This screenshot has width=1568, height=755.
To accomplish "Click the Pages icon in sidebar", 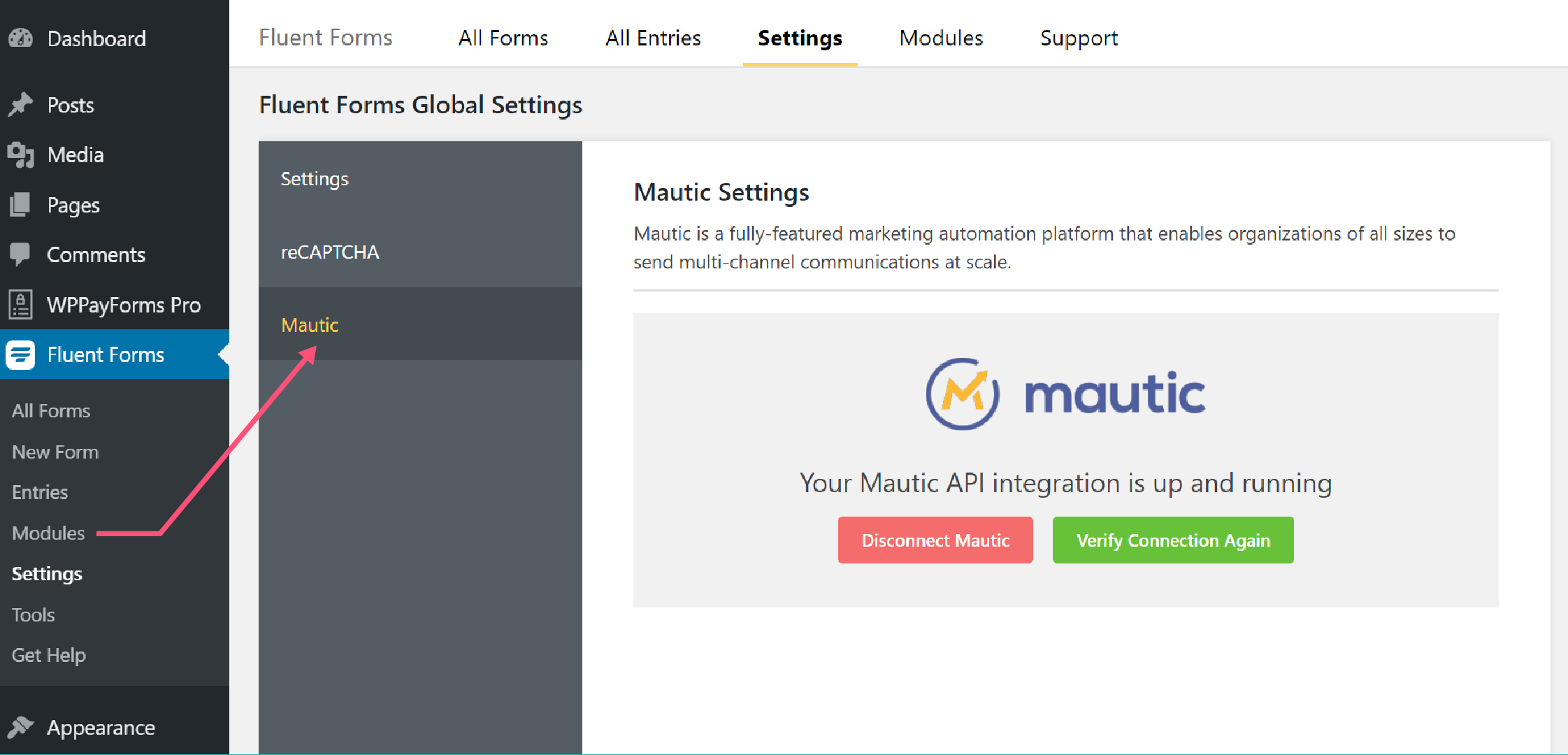I will [21, 205].
